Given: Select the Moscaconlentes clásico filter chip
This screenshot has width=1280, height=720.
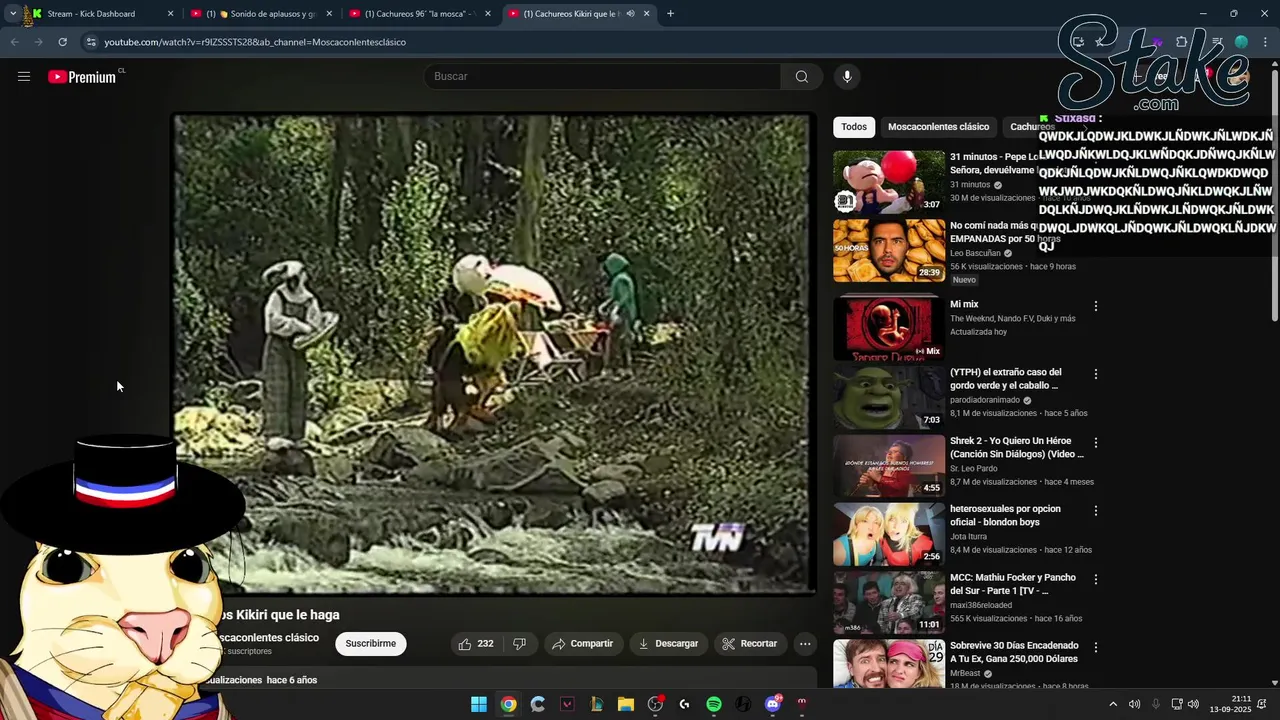Looking at the screenshot, I should point(938,127).
